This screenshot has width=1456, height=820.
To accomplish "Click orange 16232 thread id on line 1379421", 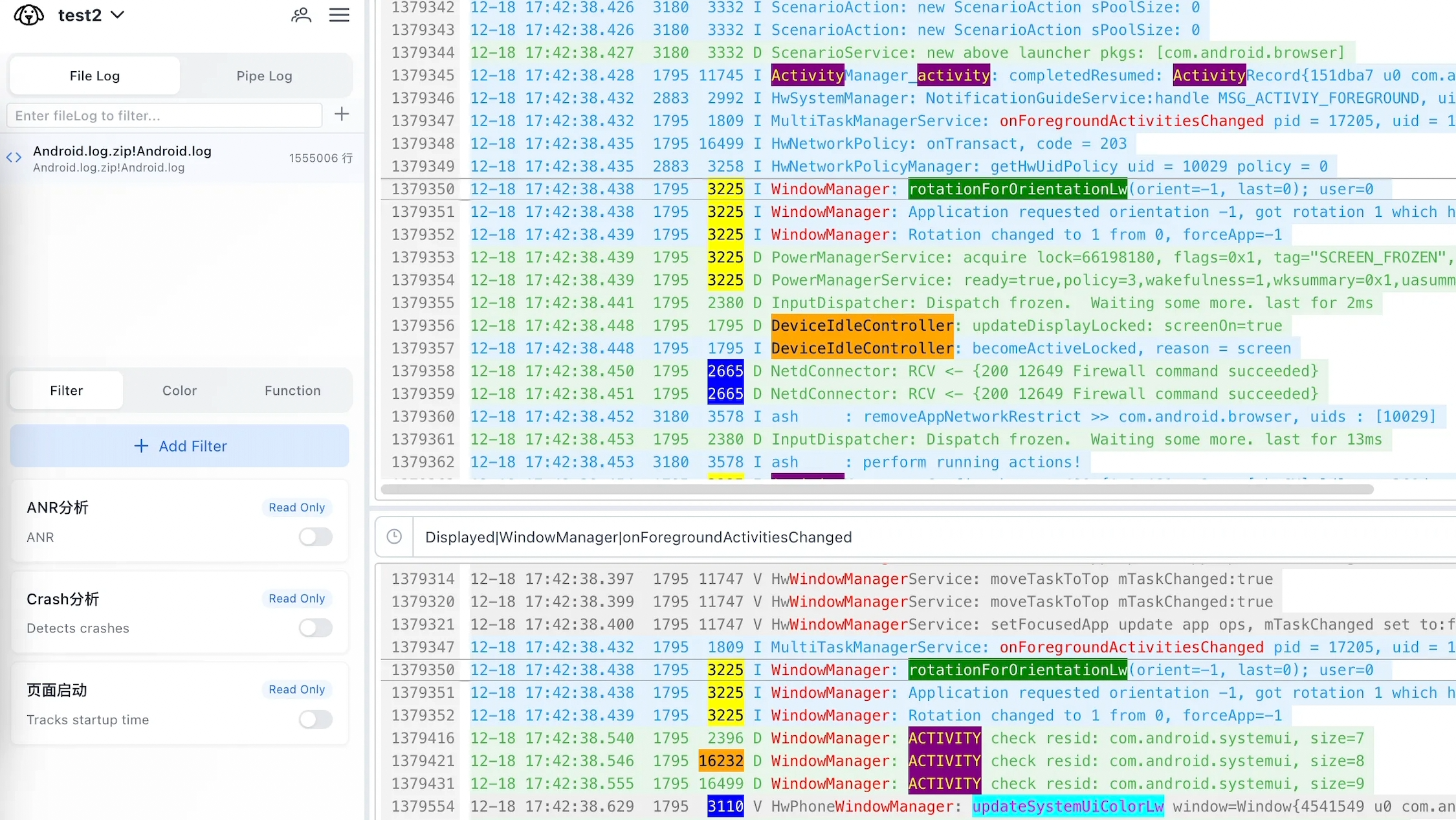I will 721,761.
